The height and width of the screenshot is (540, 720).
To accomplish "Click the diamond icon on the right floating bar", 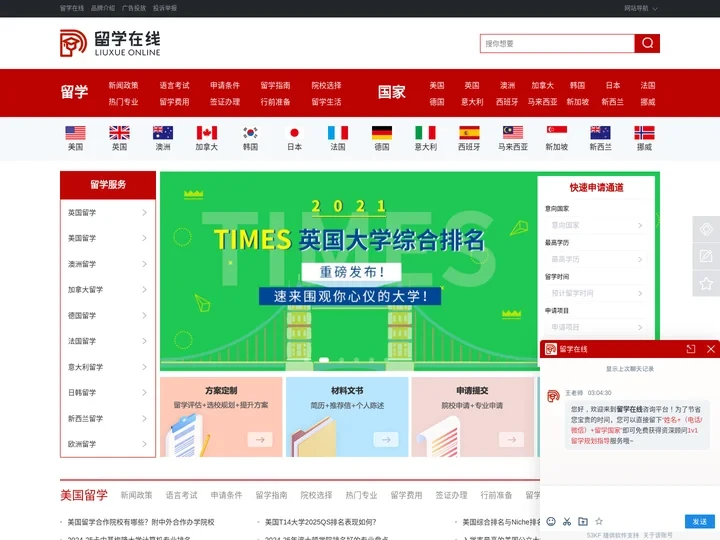I will point(706,229).
